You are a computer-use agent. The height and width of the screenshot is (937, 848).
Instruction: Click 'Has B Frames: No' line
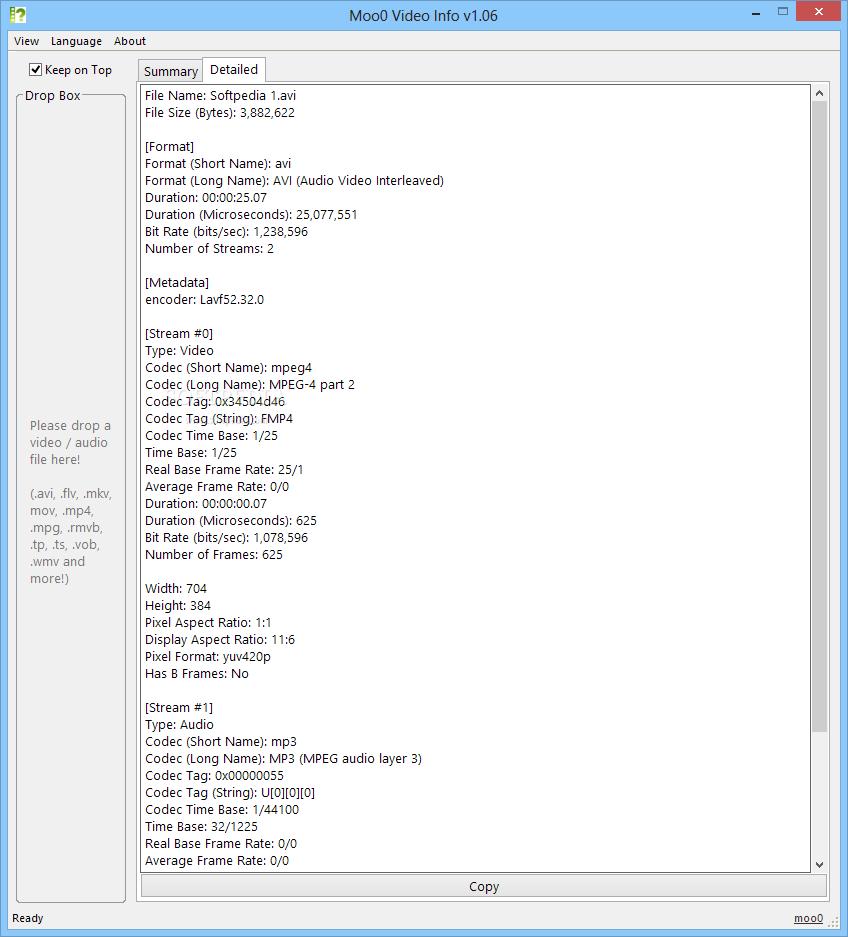[197, 673]
